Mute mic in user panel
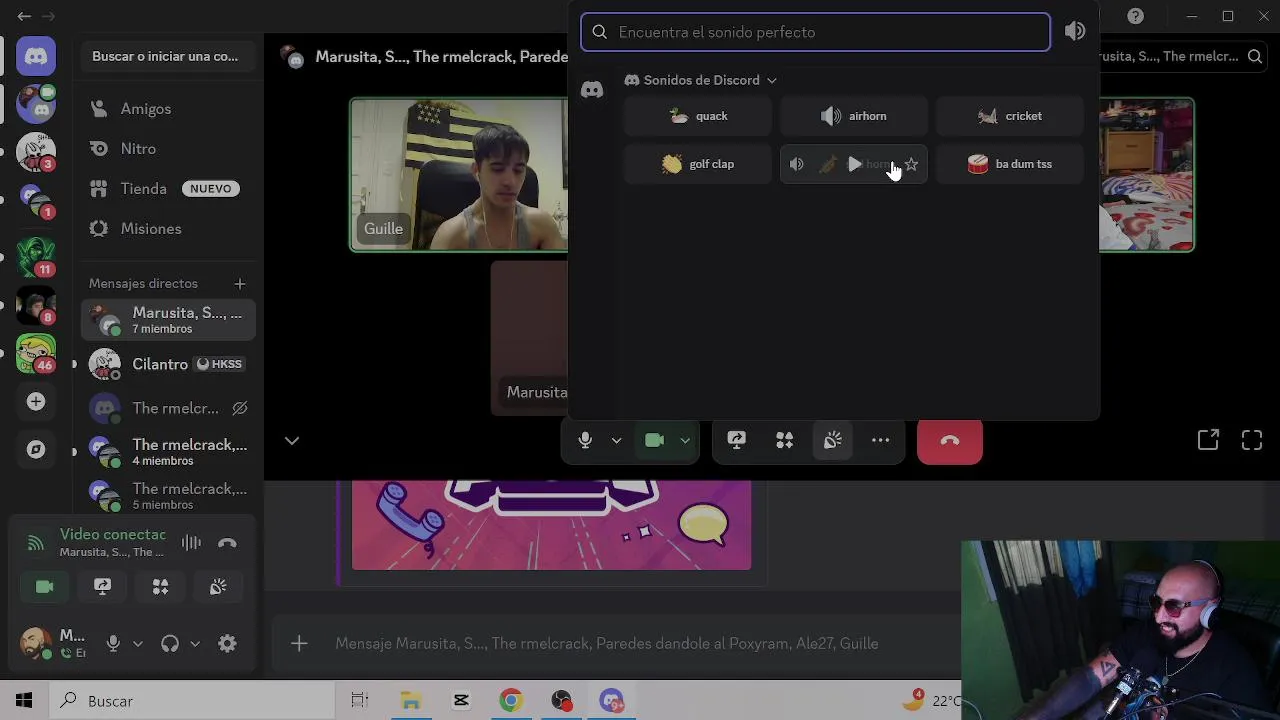This screenshot has height=720, width=1280. coord(113,644)
